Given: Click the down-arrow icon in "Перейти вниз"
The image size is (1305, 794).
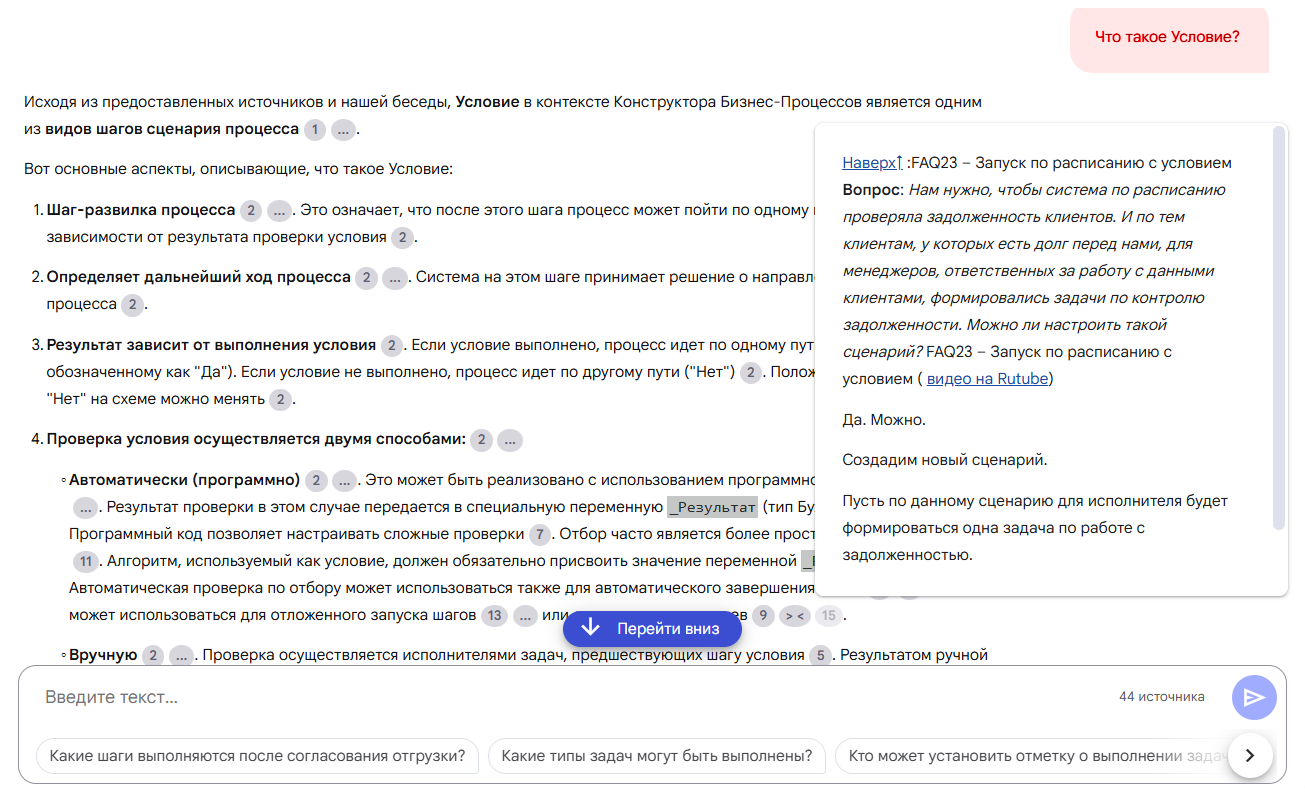Looking at the screenshot, I should click(x=591, y=628).
